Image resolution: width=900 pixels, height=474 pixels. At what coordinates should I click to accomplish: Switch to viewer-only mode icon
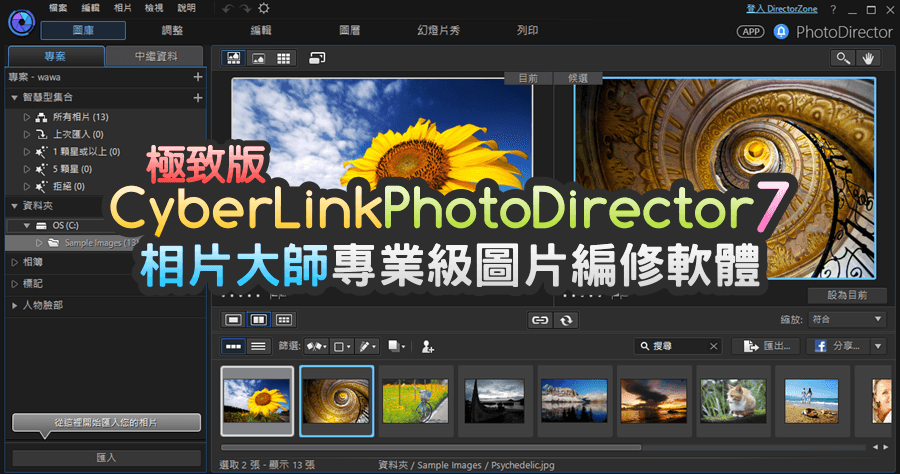[x=259, y=58]
